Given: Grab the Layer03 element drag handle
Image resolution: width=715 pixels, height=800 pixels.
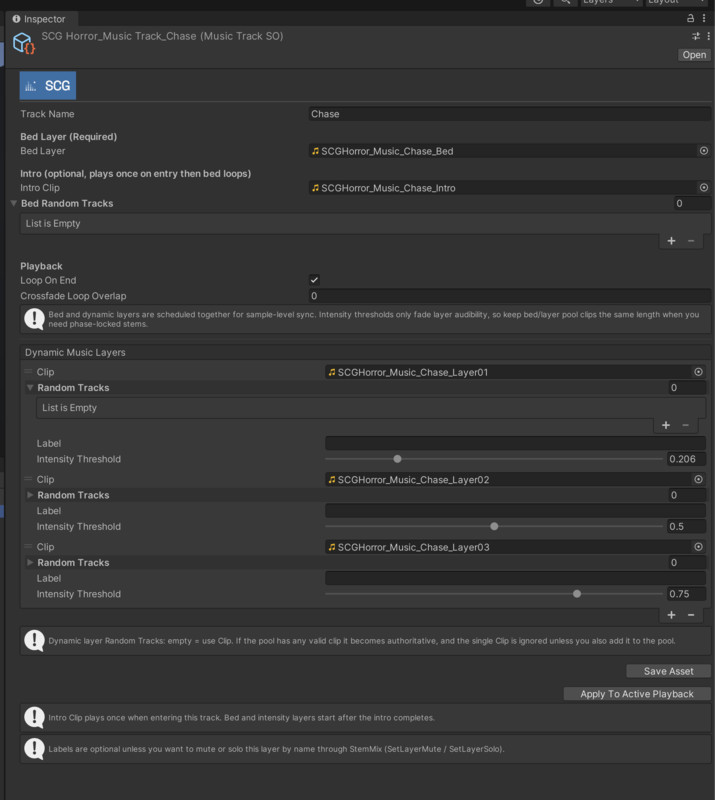Looking at the screenshot, I should coord(28,546).
